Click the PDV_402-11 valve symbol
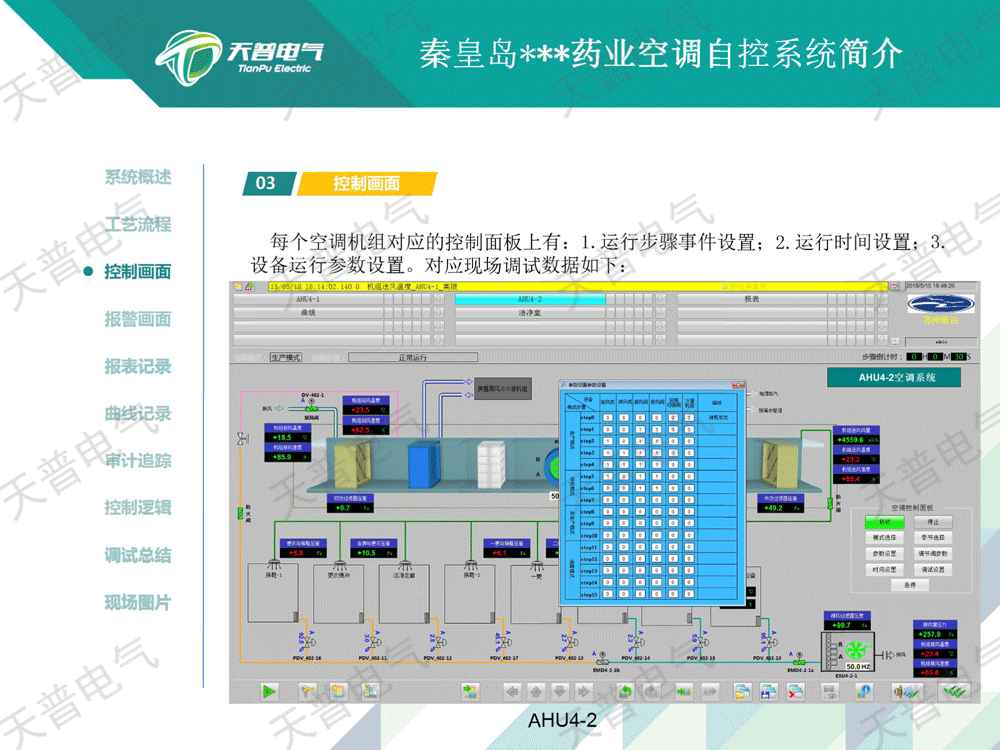The width and height of the screenshot is (1000, 750). [x=374, y=640]
